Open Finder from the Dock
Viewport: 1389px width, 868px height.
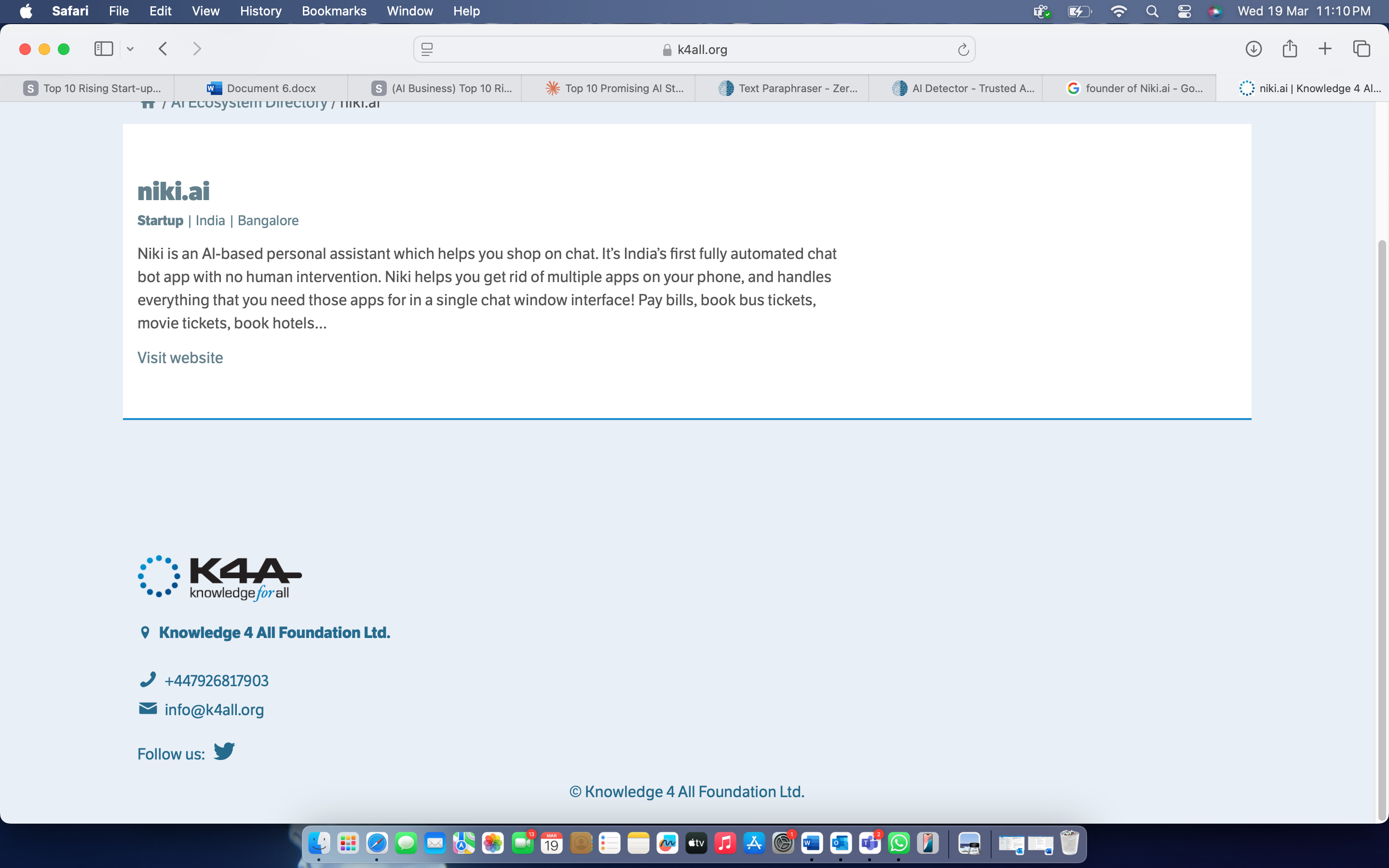tap(319, 843)
